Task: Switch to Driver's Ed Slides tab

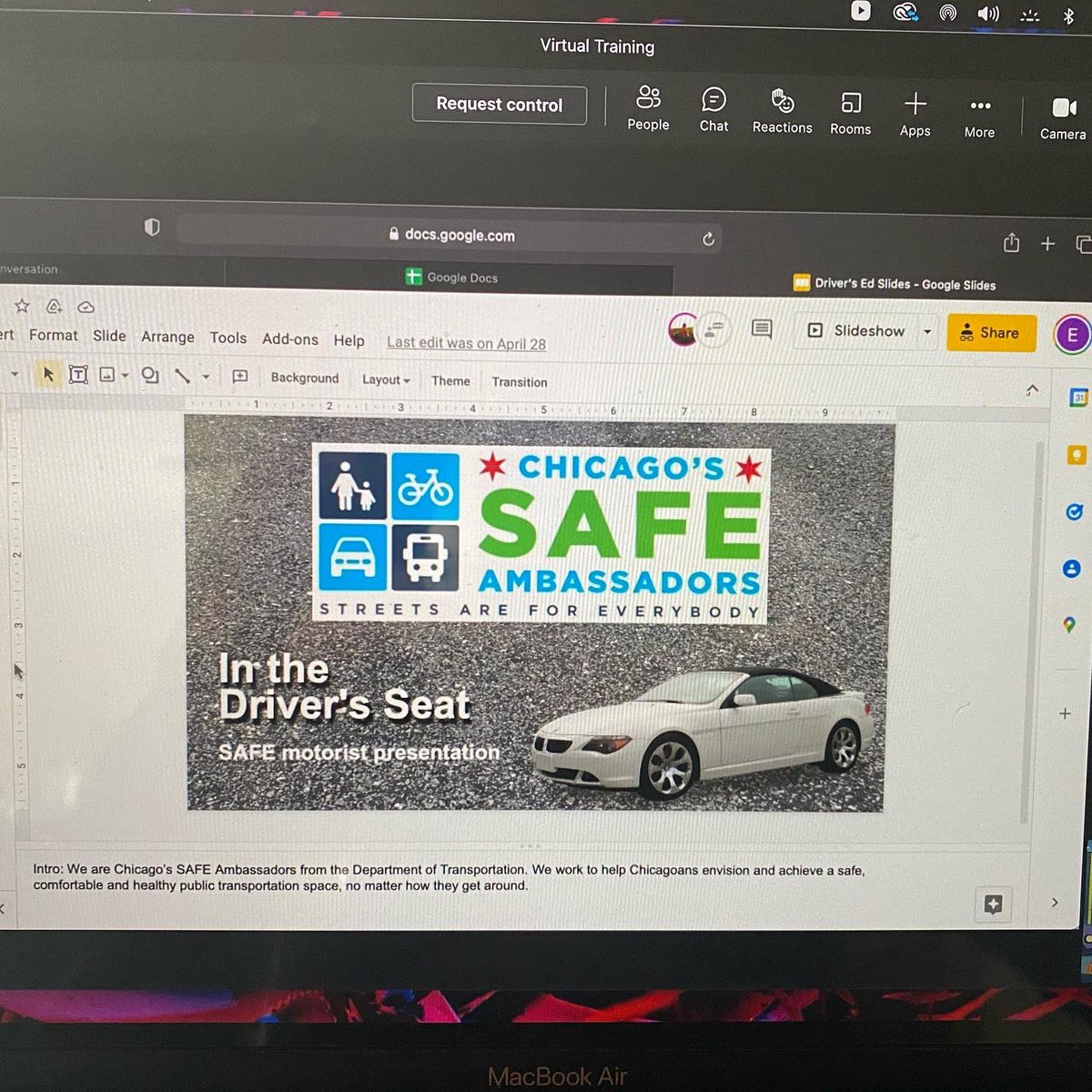Action: click(x=895, y=284)
